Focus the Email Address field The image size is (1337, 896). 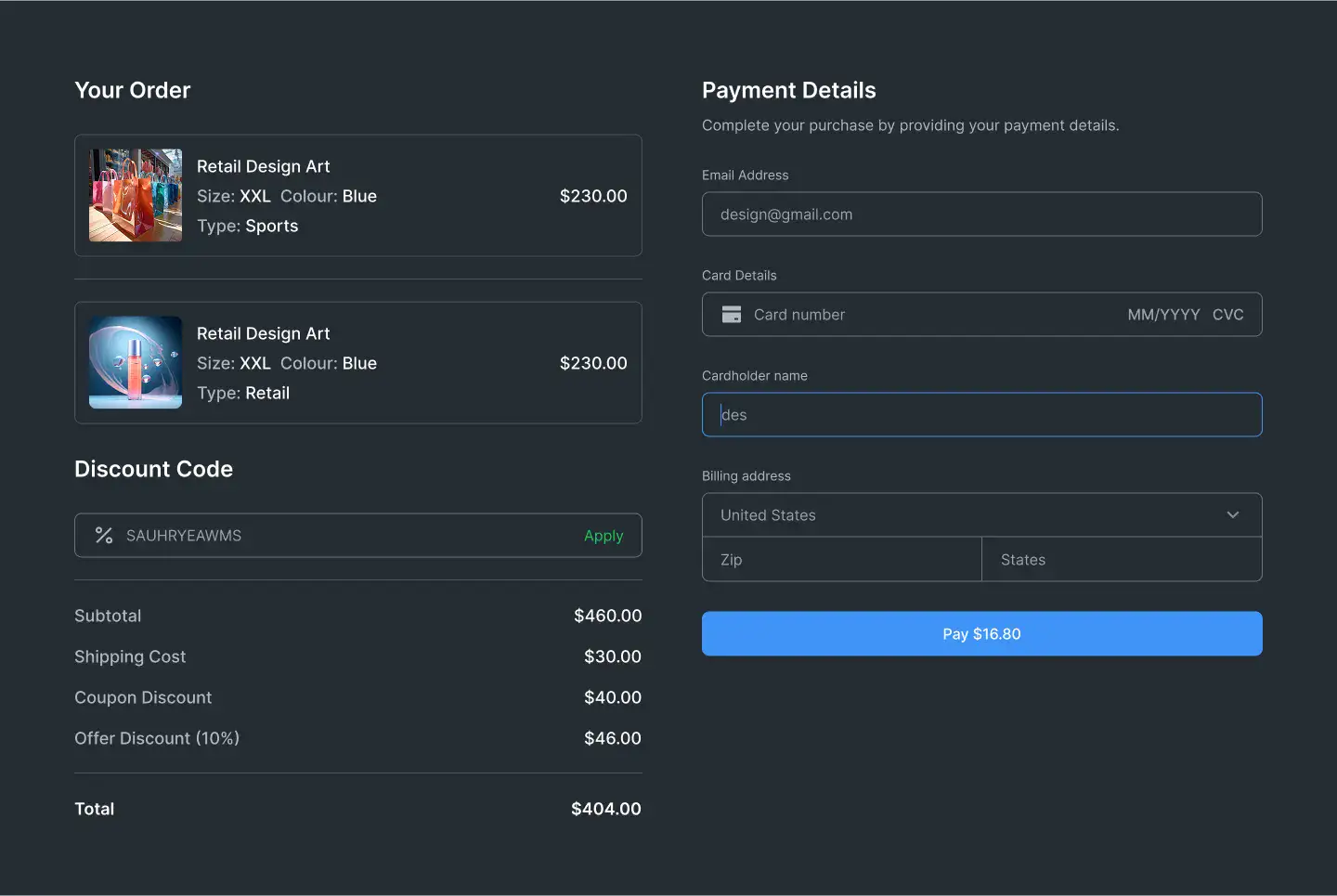[981, 214]
